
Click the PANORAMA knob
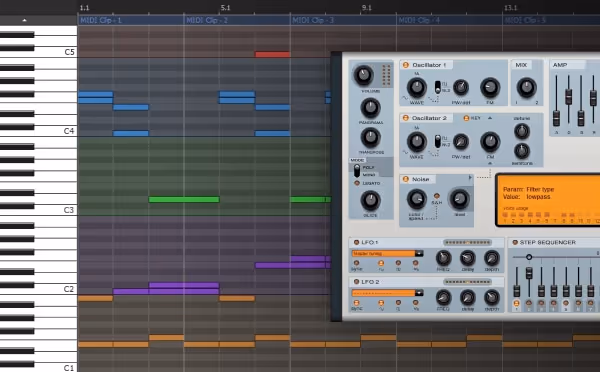(x=370, y=108)
